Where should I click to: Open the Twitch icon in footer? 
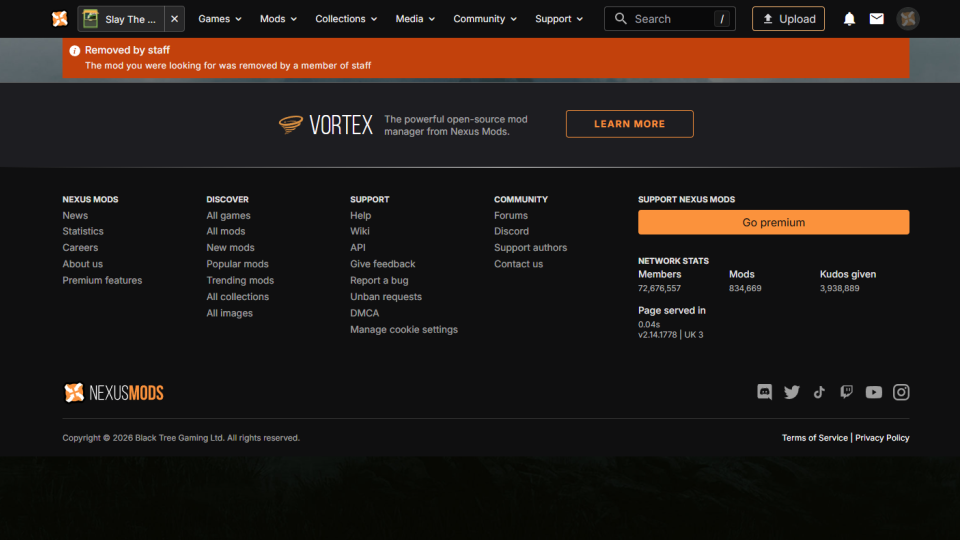[846, 392]
